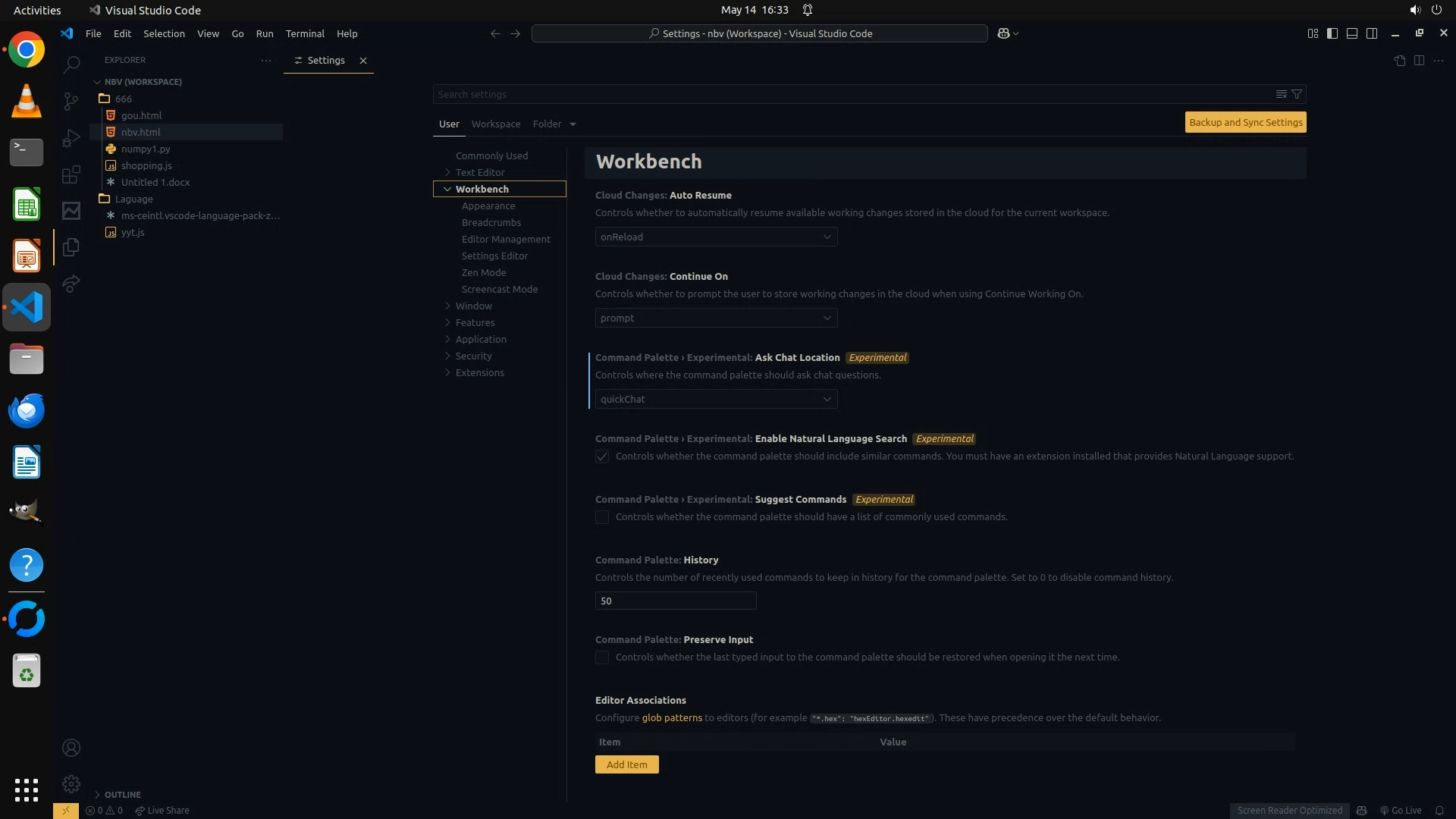Disable Enable Natural Language Search checkbox
Image resolution: width=1456 pixels, height=819 pixels.
[x=602, y=457]
